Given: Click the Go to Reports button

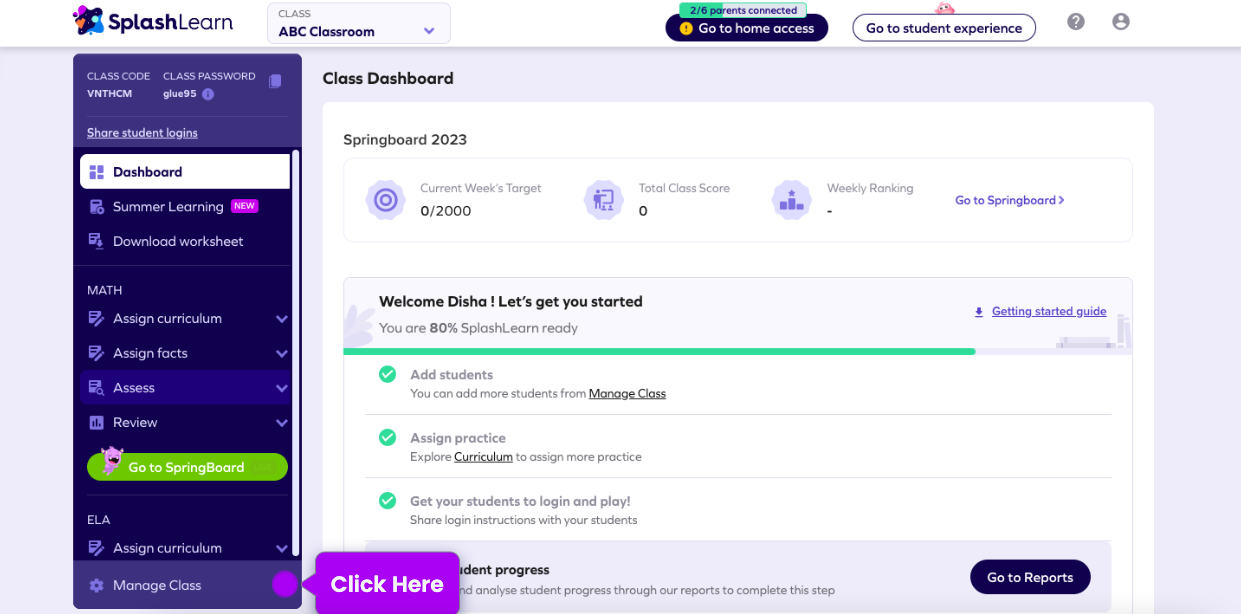Looking at the screenshot, I should tap(1029, 577).
